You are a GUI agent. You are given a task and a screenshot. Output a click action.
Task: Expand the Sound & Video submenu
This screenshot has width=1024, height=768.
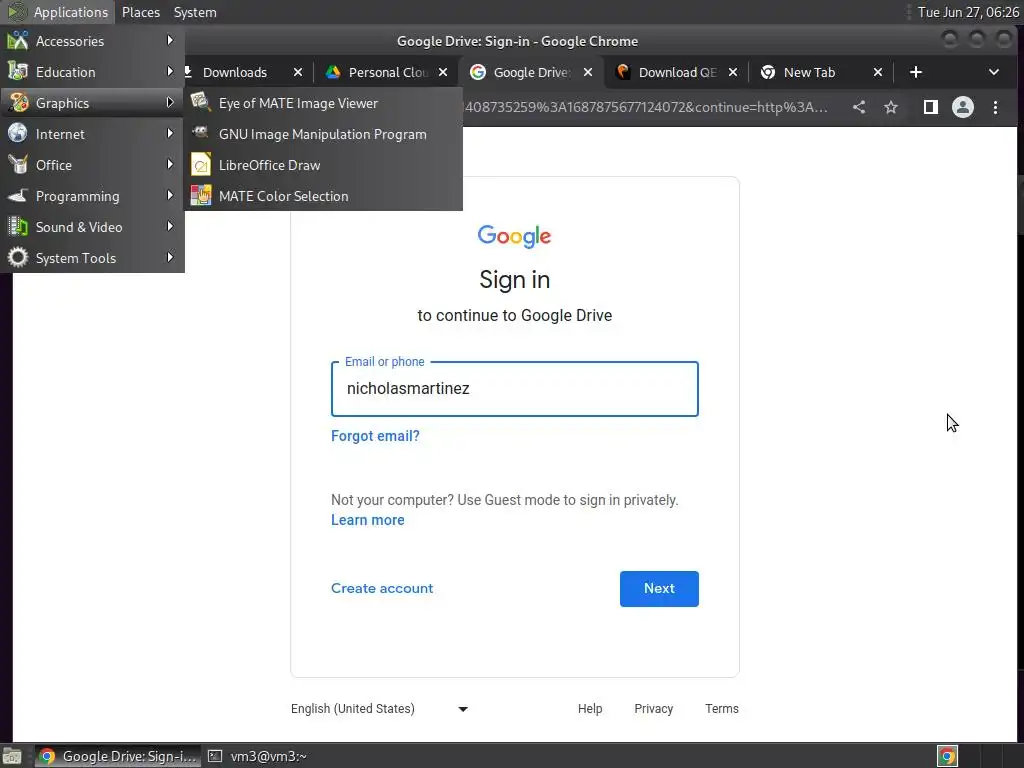tap(91, 227)
